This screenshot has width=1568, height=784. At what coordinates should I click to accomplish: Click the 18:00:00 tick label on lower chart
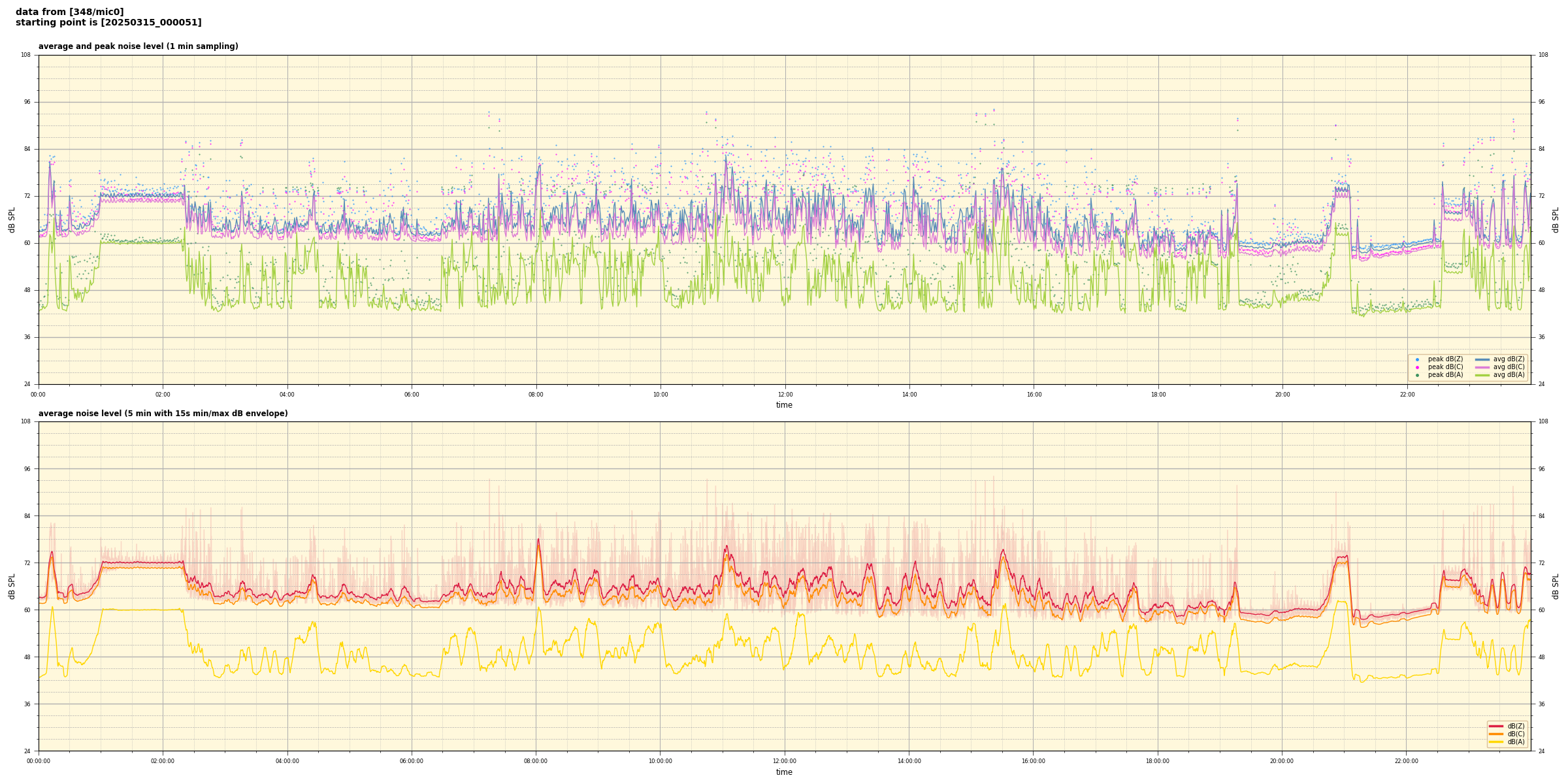(x=1158, y=761)
